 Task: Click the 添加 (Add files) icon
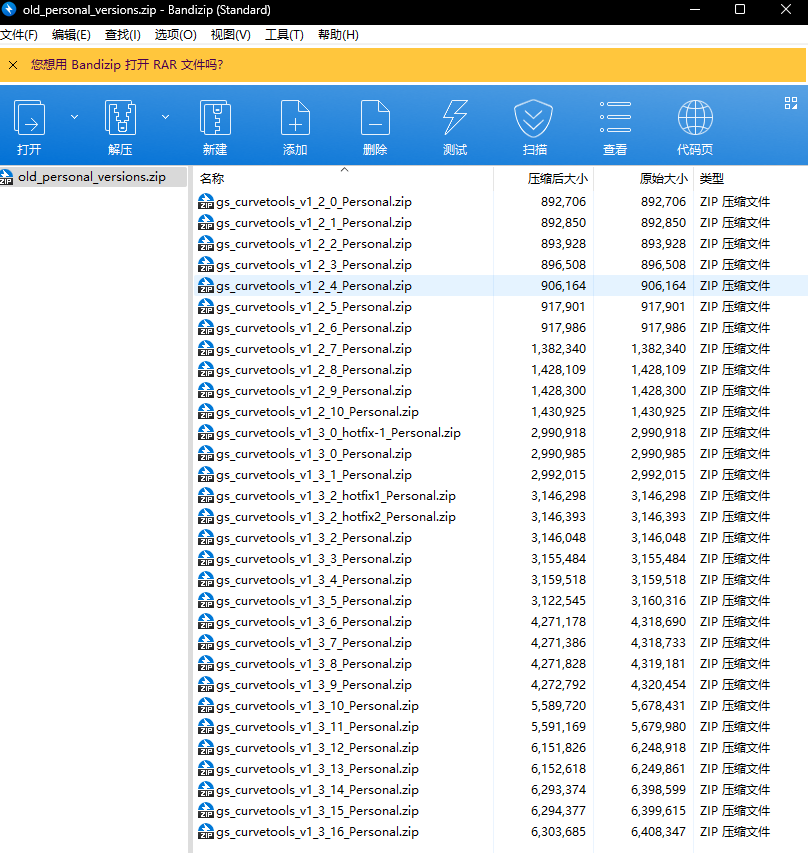pos(294,122)
